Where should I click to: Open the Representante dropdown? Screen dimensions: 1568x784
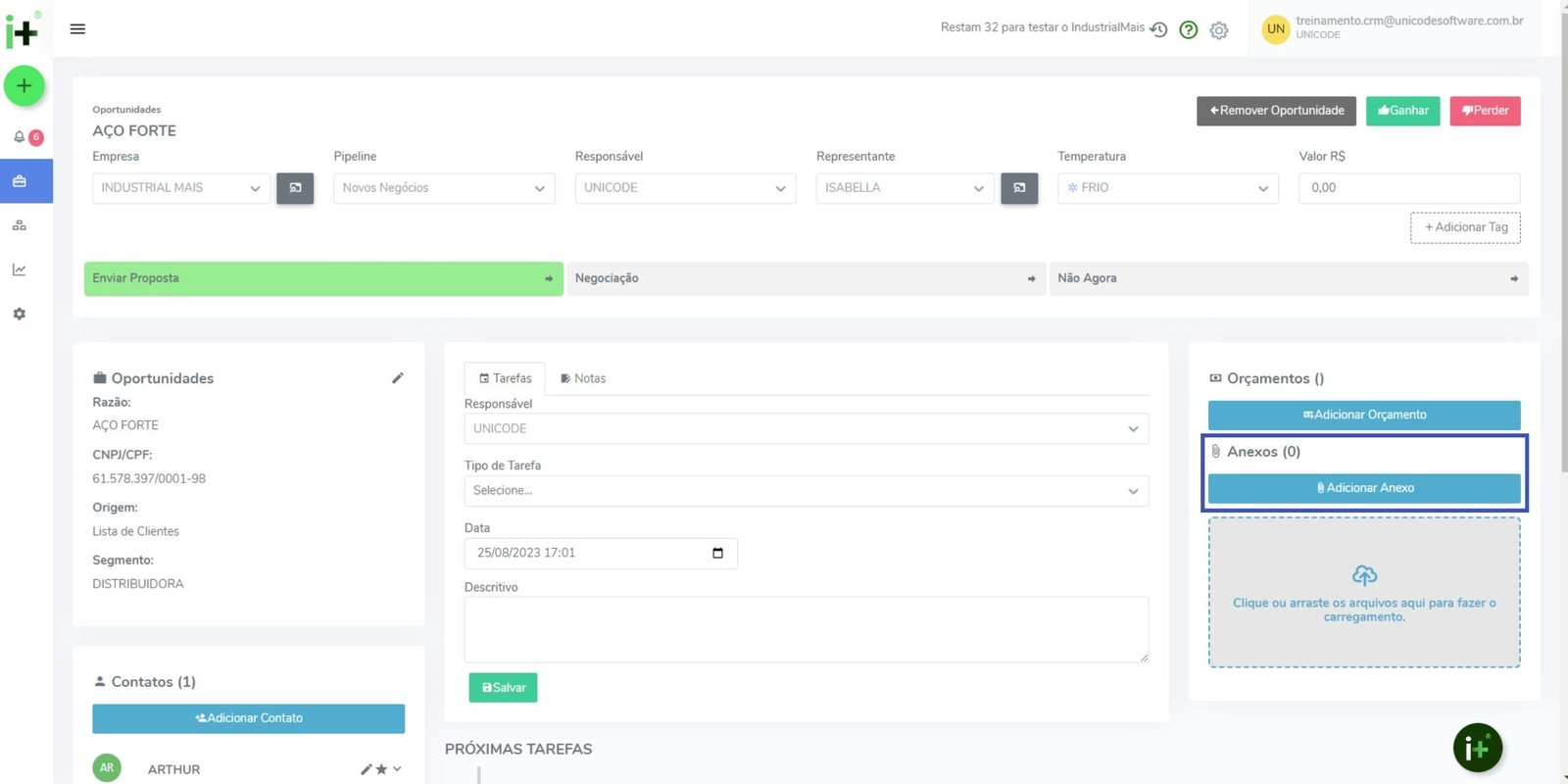904,188
